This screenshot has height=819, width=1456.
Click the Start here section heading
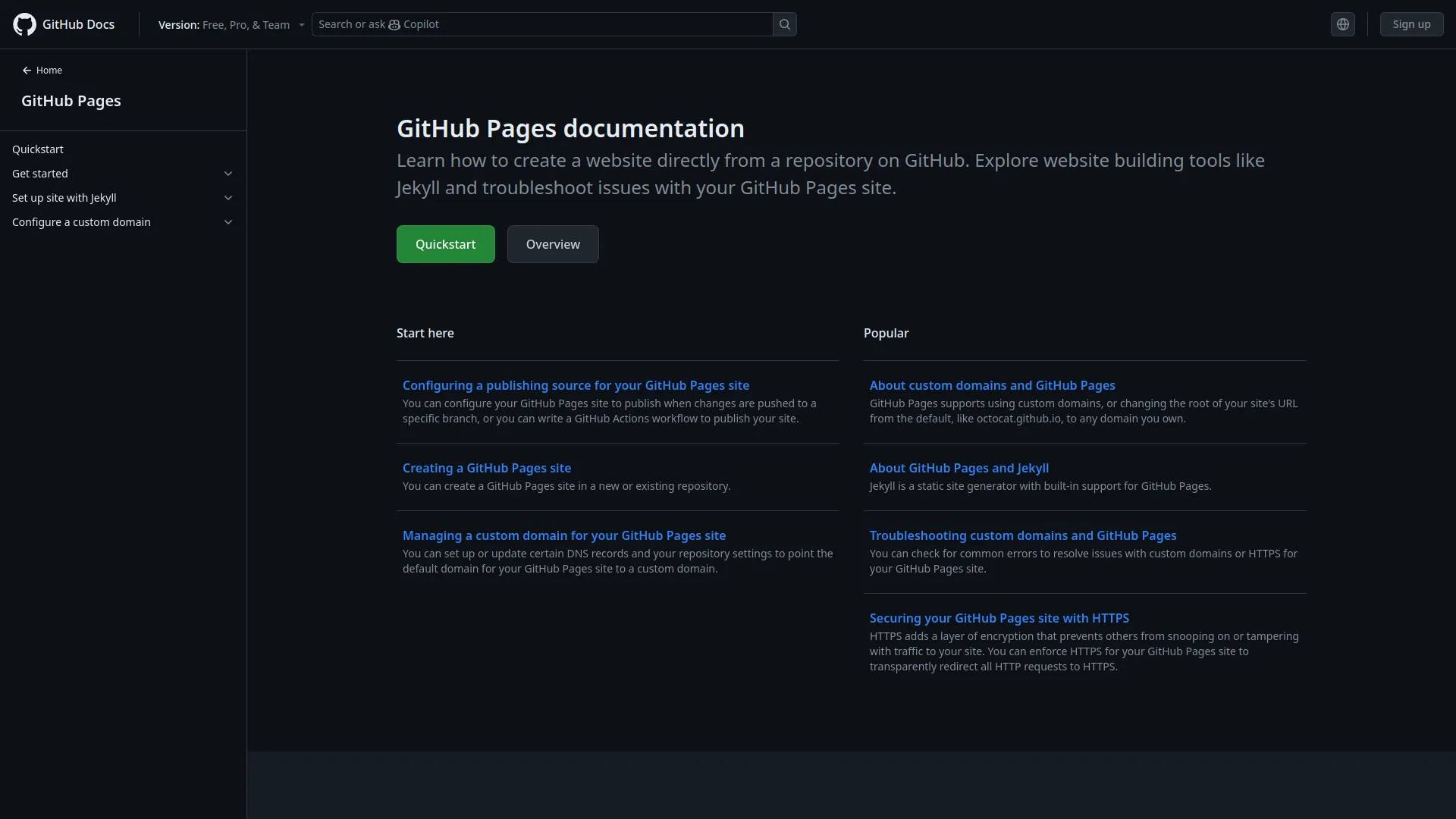point(425,333)
